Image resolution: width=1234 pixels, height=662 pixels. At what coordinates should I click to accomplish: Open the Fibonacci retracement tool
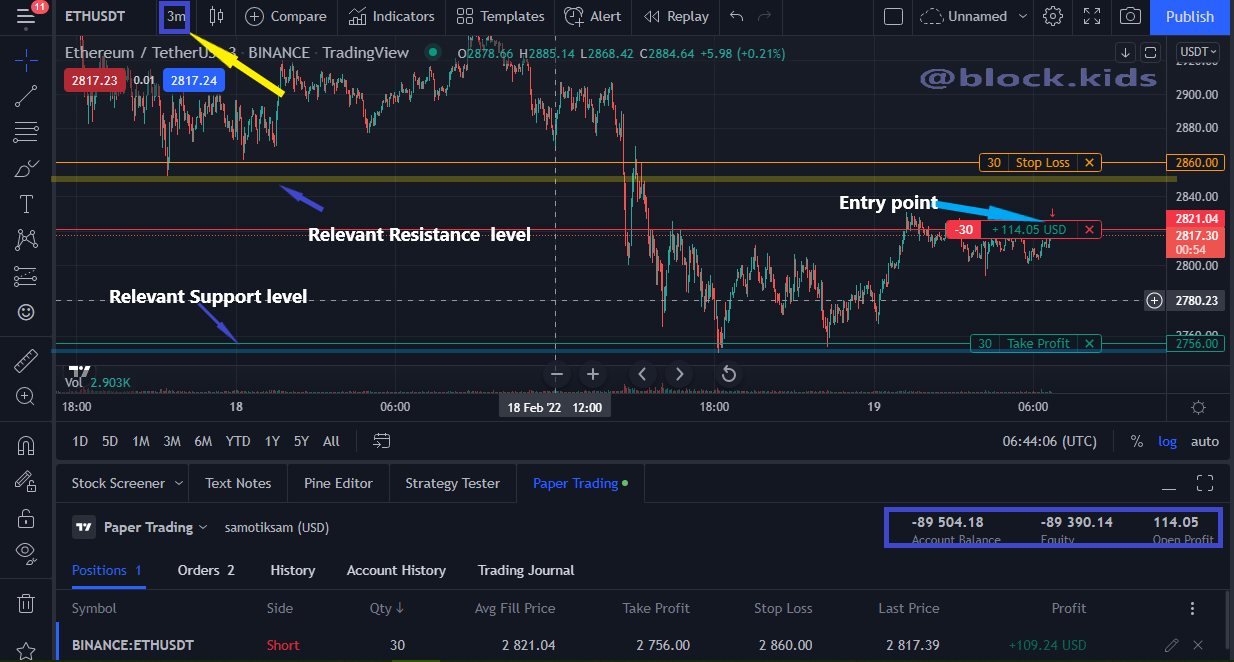click(x=26, y=132)
